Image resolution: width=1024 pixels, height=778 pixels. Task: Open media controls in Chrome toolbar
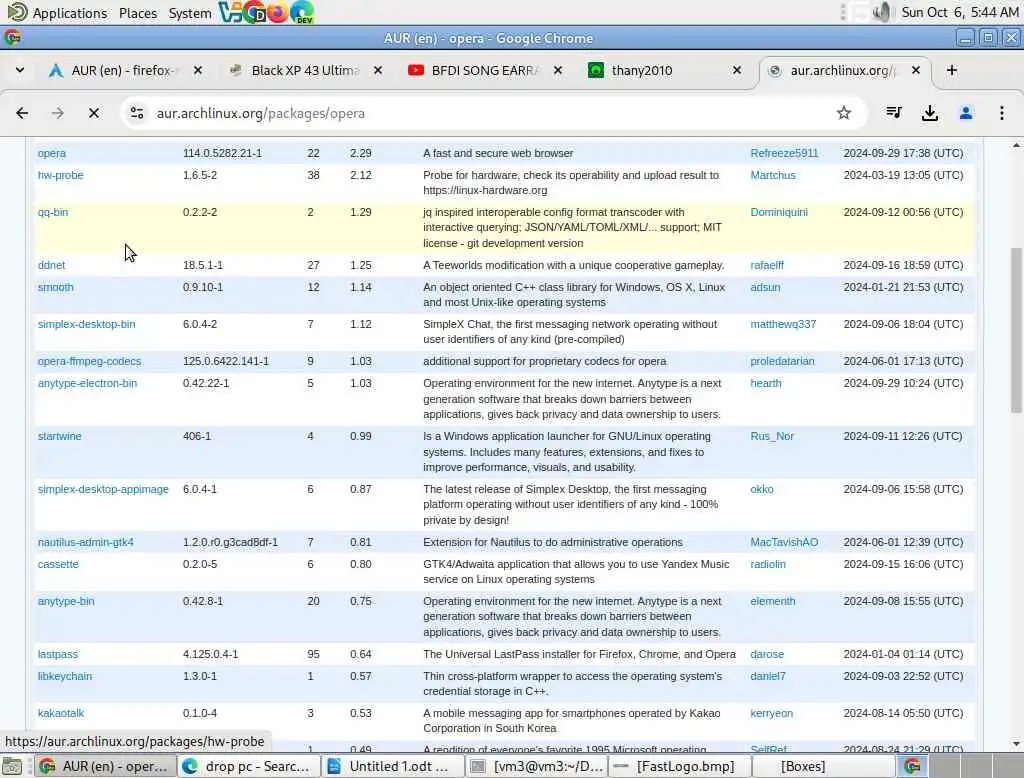(894, 113)
